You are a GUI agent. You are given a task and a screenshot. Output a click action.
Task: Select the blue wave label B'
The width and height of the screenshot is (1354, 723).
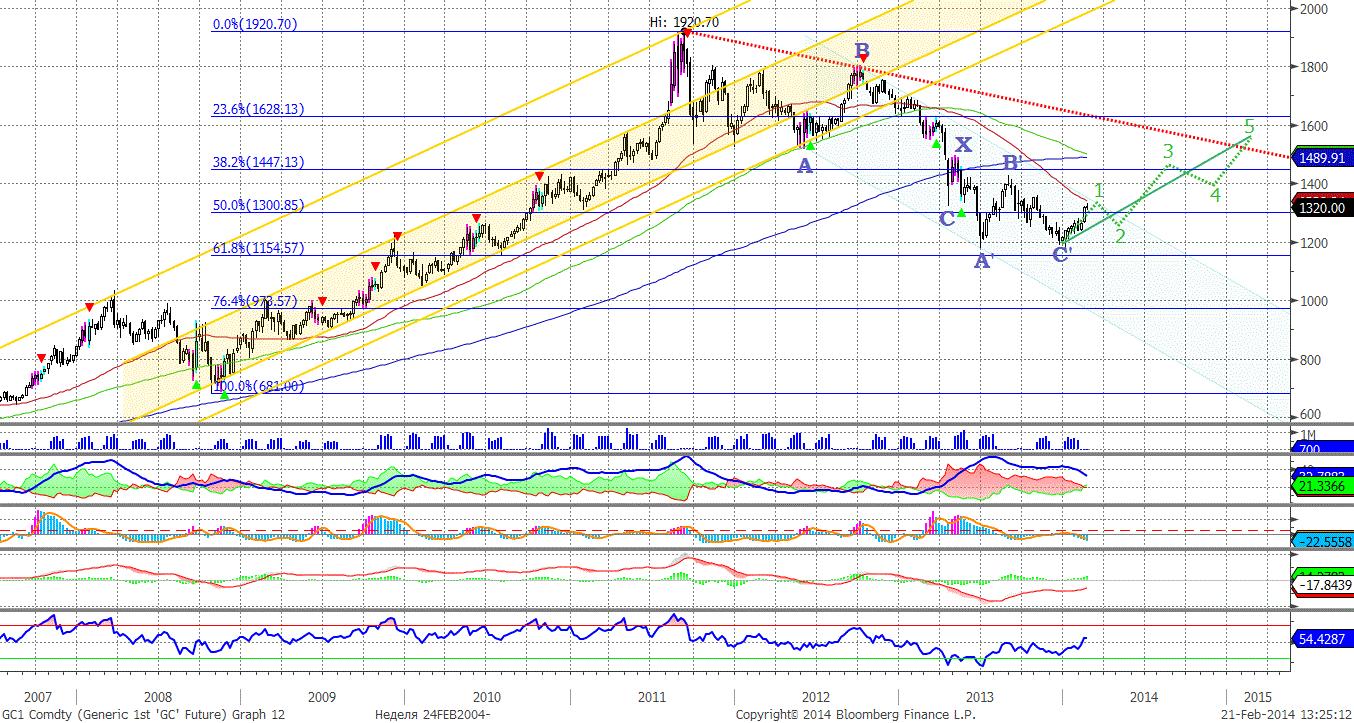tap(1011, 163)
